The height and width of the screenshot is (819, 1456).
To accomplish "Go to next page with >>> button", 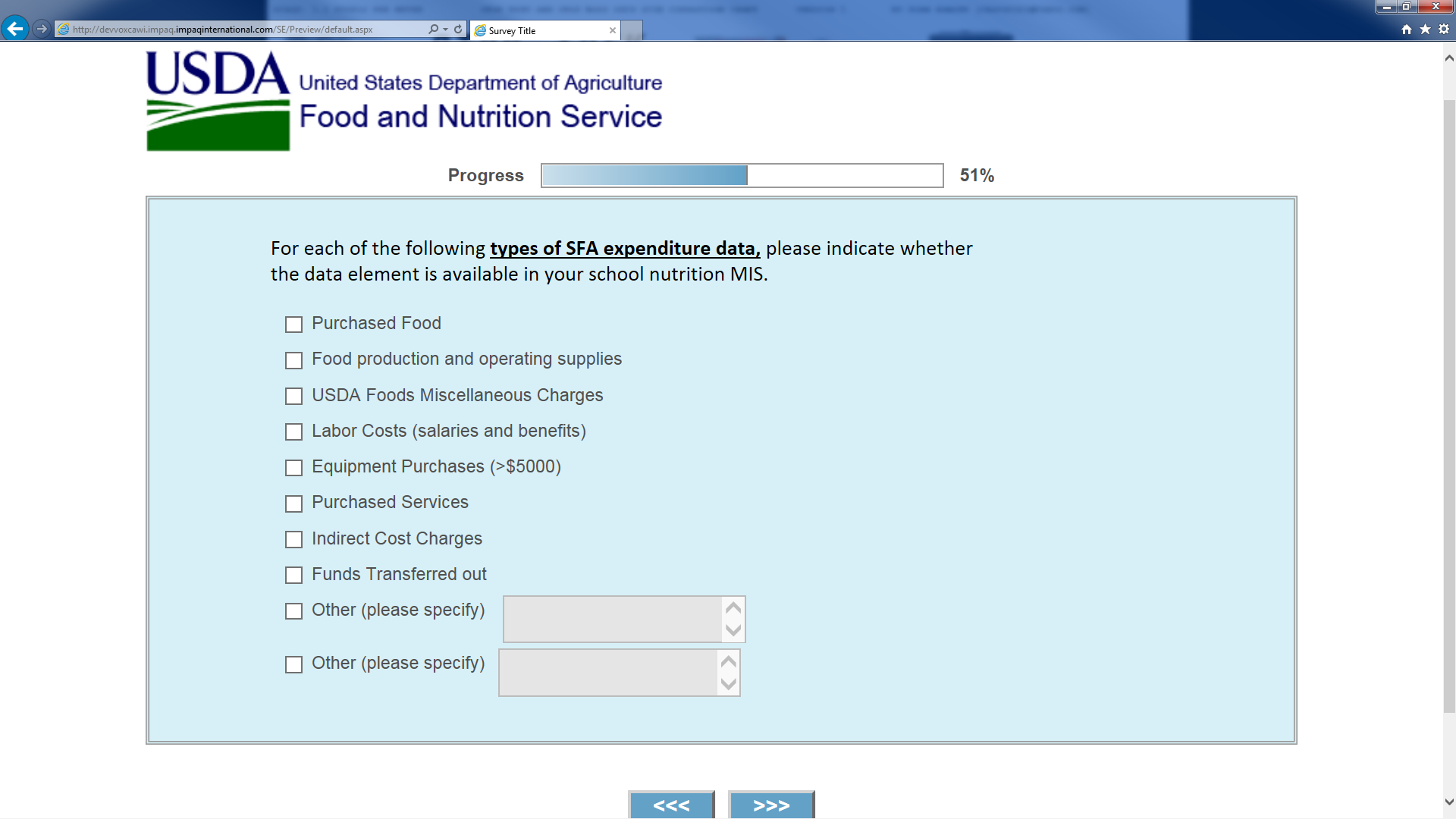I will [x=771, y=805].
